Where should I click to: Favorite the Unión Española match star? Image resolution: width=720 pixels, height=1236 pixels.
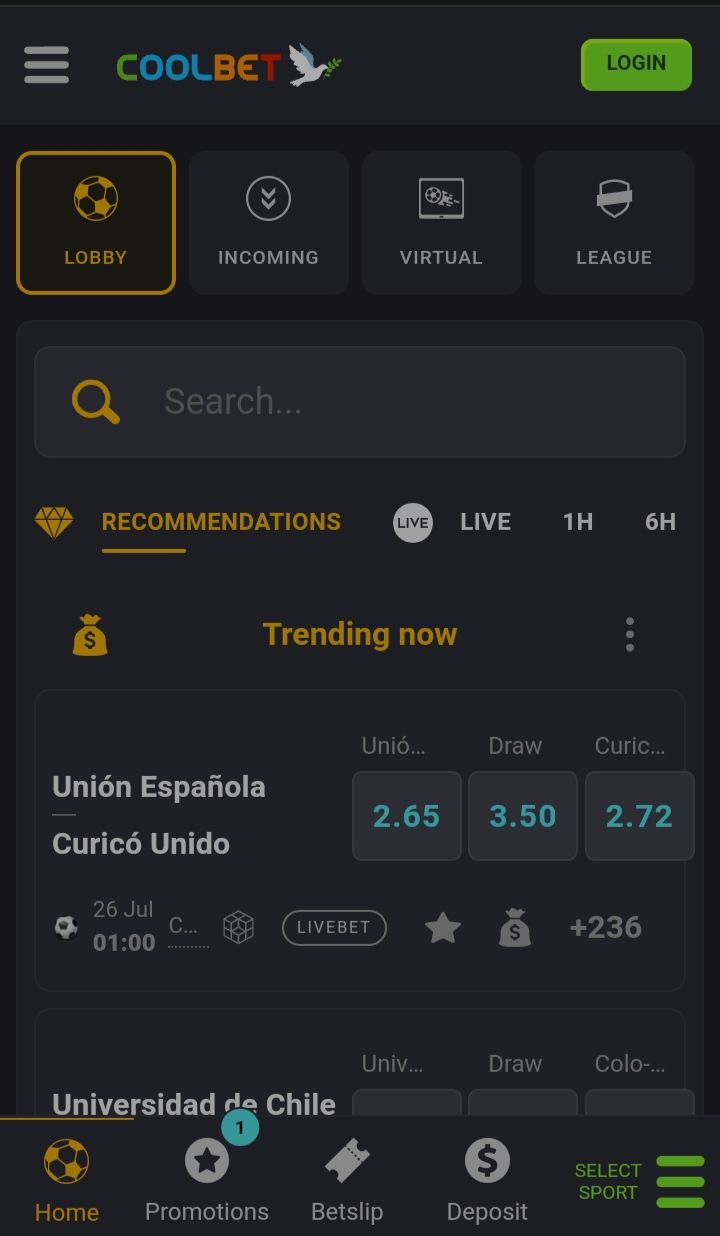[x=443, y=928]
